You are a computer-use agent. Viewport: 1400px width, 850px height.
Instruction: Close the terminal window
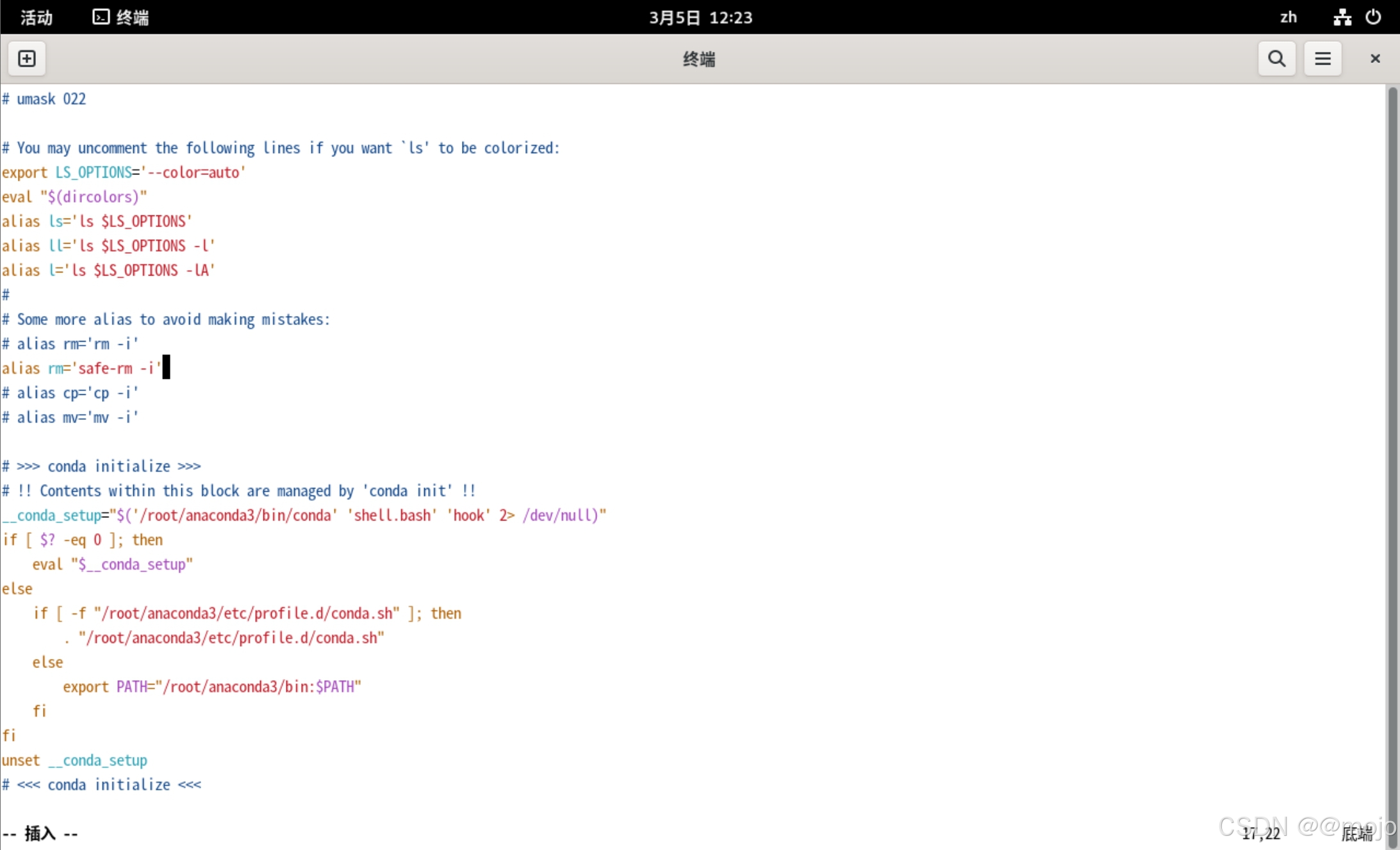point(1375,58)
